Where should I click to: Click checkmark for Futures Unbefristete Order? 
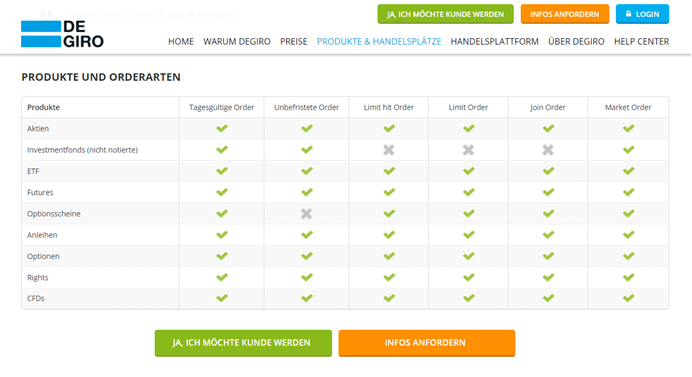[307, 192]
